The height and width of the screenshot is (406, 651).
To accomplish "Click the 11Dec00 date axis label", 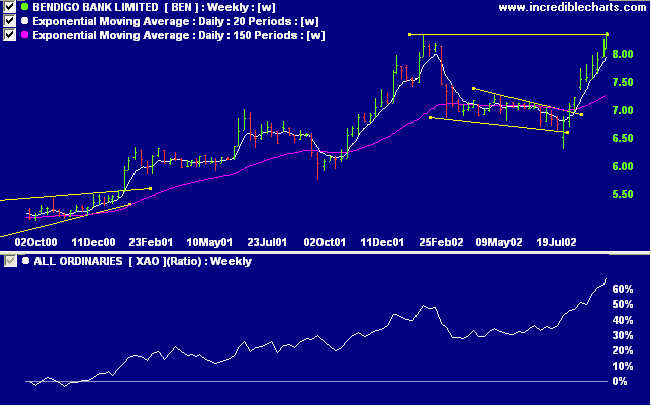I will click(94, 242).
